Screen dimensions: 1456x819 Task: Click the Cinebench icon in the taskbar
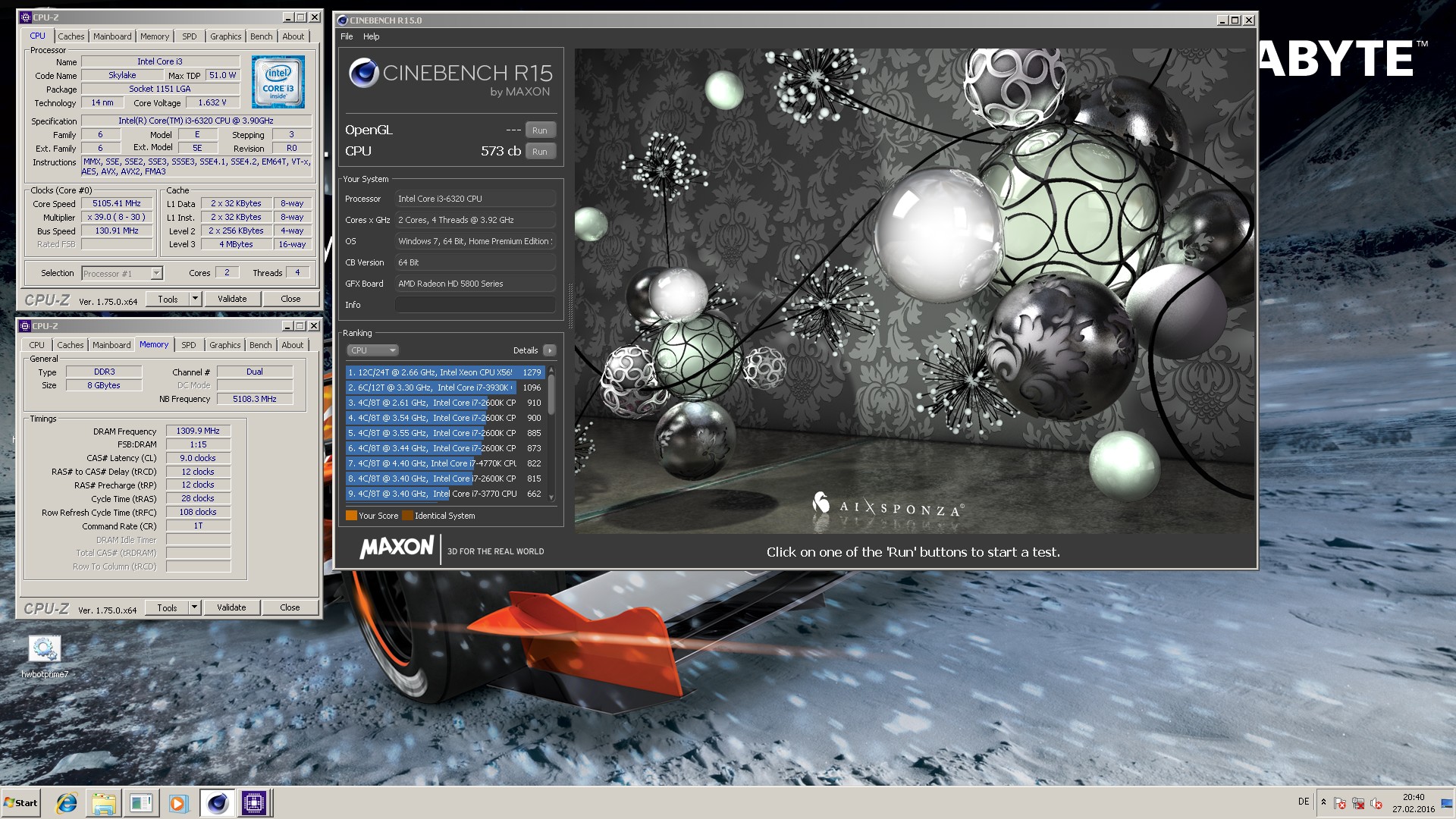click(217, 803)
